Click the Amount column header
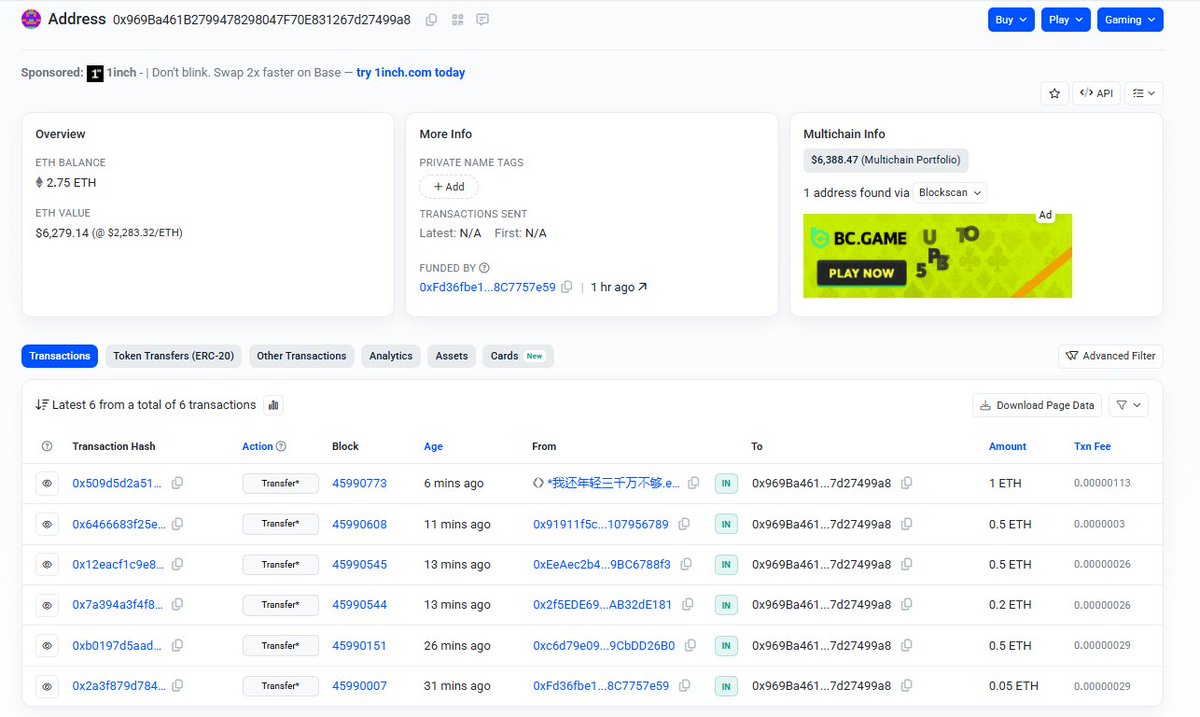Image resolution: width=1200 pixels, height=717 pixels. pos(1007,446)
